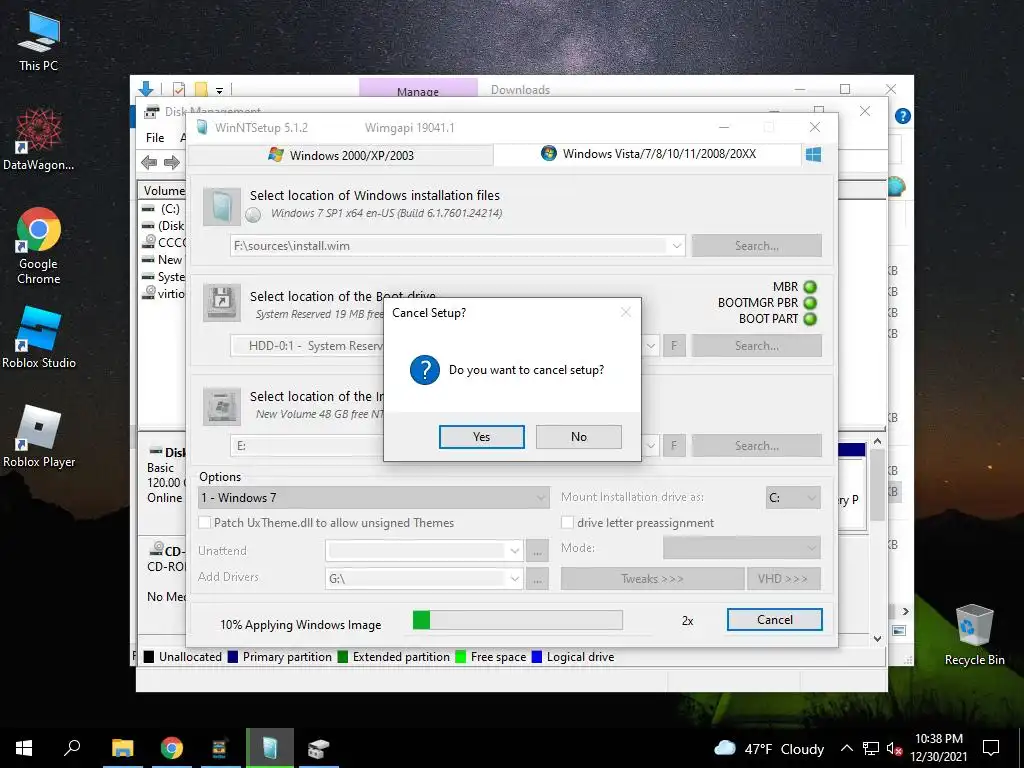The height and width of the screenshot is (768, 1024).
Task: Expand the installation drive dropdown arrow
Action: pos(650,445)
